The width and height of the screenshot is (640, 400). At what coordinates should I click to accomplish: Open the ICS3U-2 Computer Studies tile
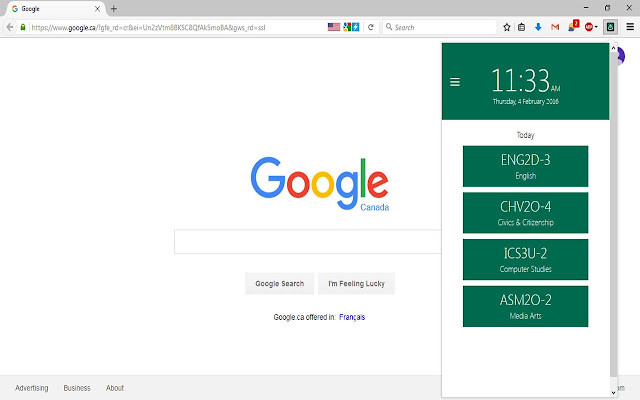pyautogui.click(x=525, y=260)
